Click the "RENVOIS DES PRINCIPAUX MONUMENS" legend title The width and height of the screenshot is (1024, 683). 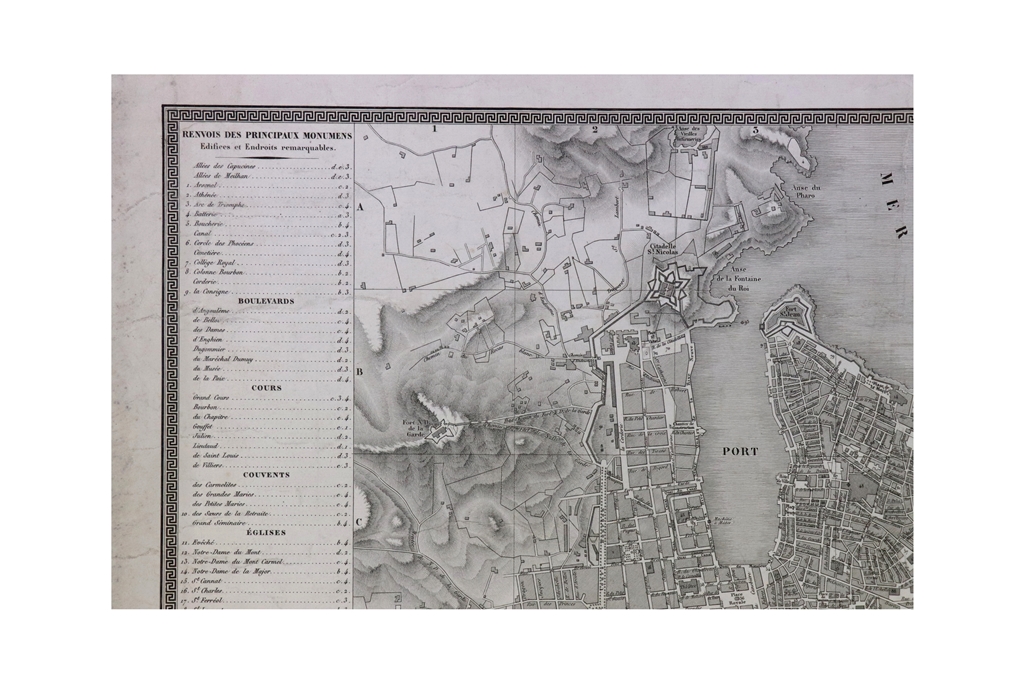pos(267,136)
